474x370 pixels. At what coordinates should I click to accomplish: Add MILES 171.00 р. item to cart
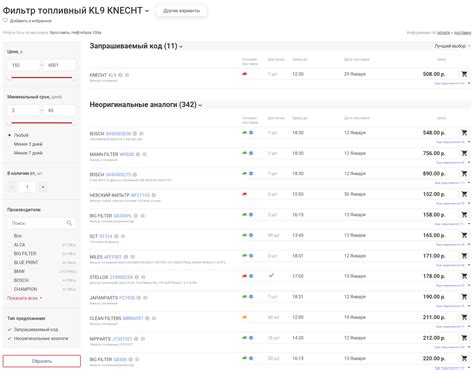(x=464, y=256)
